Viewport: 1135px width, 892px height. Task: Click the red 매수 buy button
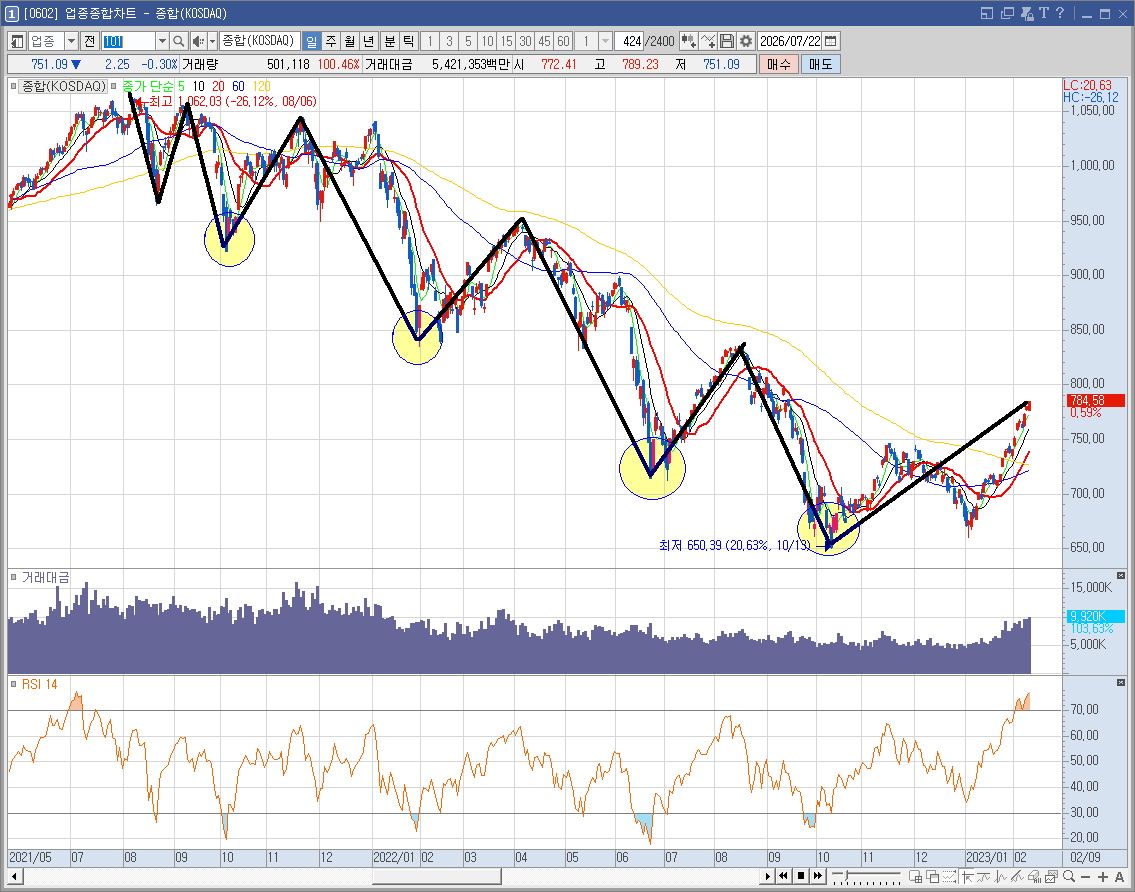coord(779,64)
